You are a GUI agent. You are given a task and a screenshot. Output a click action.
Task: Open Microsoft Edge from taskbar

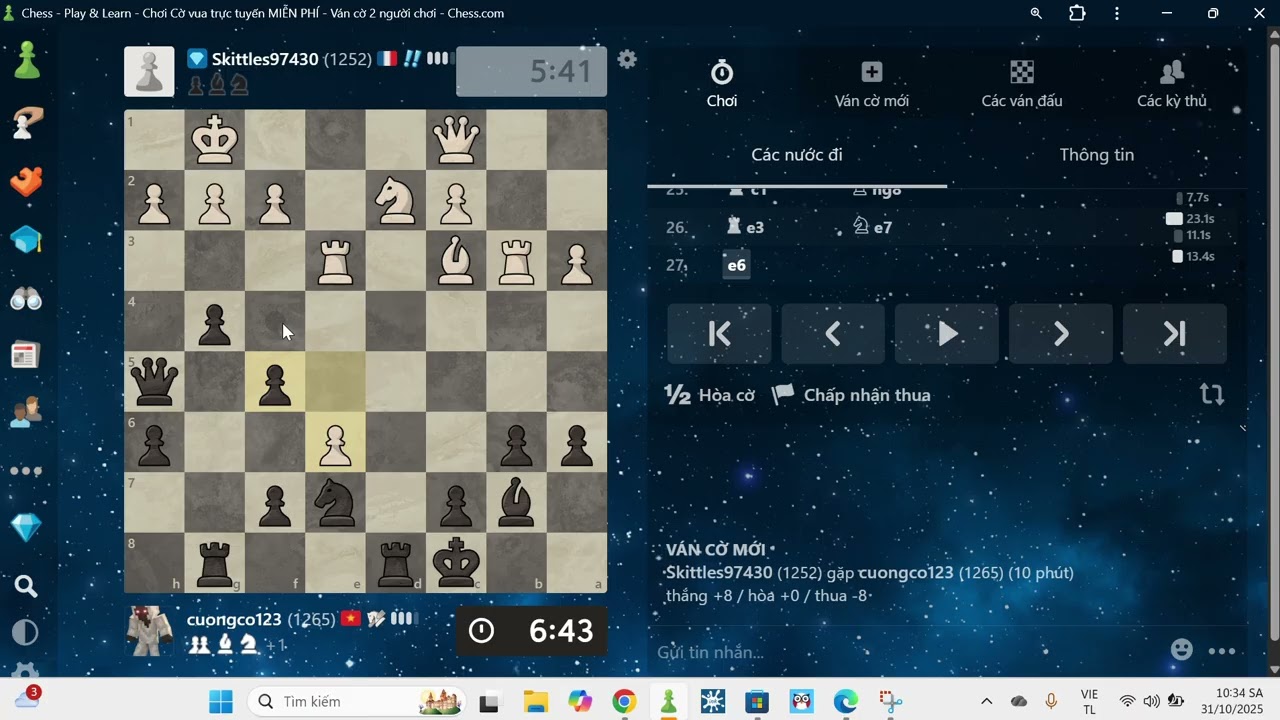coord(846,701)
